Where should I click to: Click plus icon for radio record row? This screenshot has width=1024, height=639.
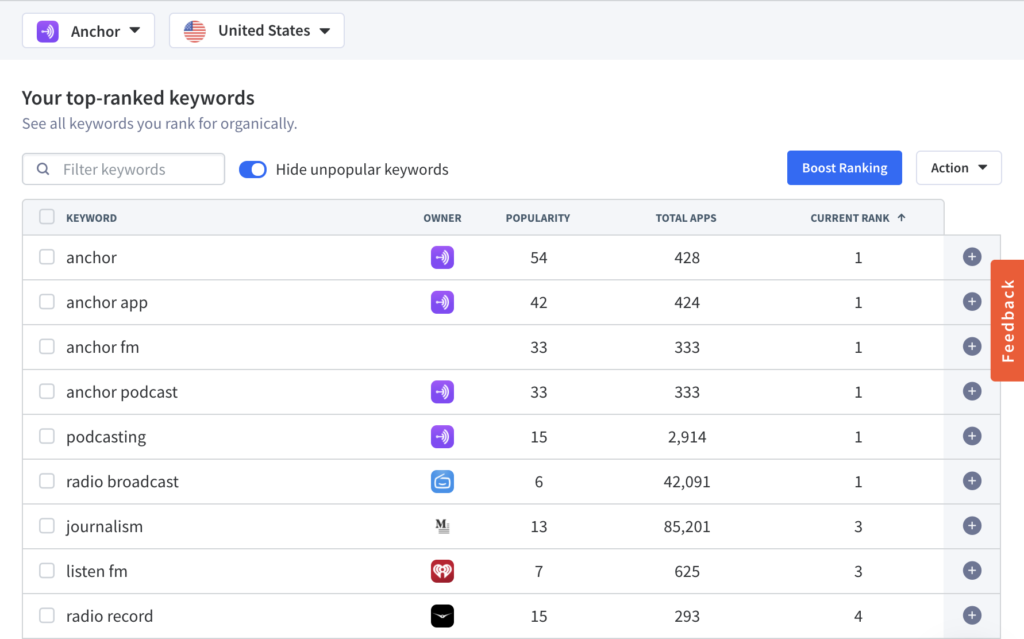coord(972,615)
